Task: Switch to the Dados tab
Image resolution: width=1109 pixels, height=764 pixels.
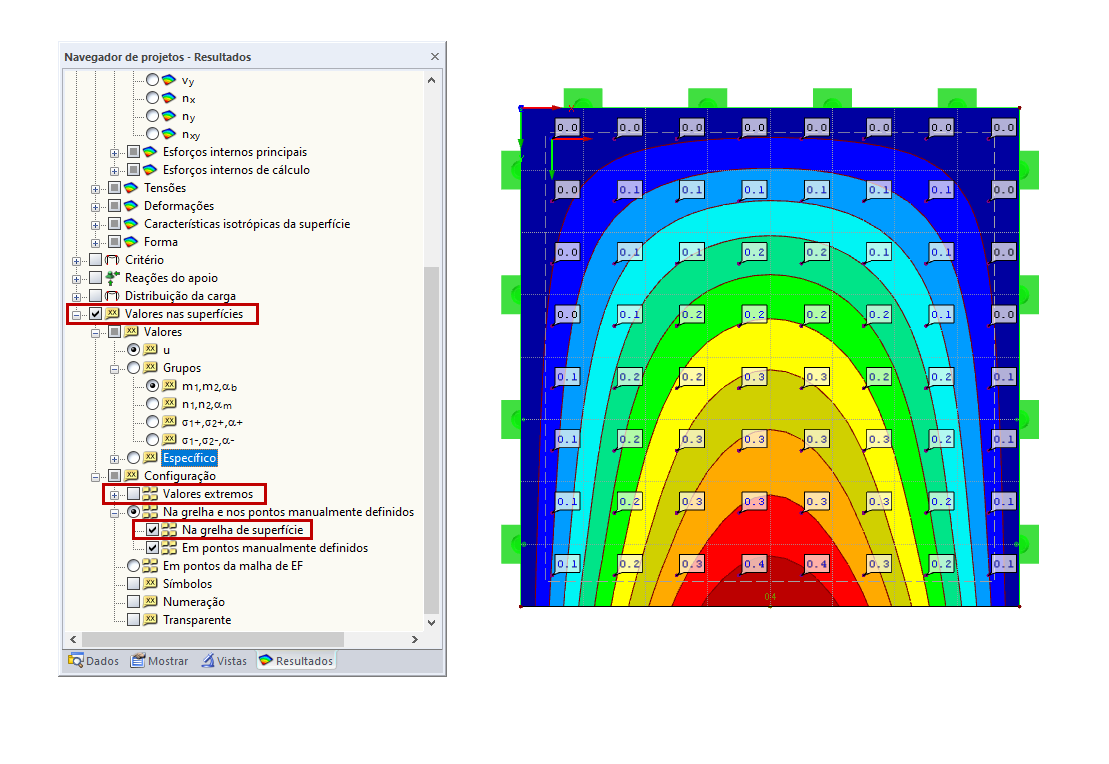Action: click(93, 661)
